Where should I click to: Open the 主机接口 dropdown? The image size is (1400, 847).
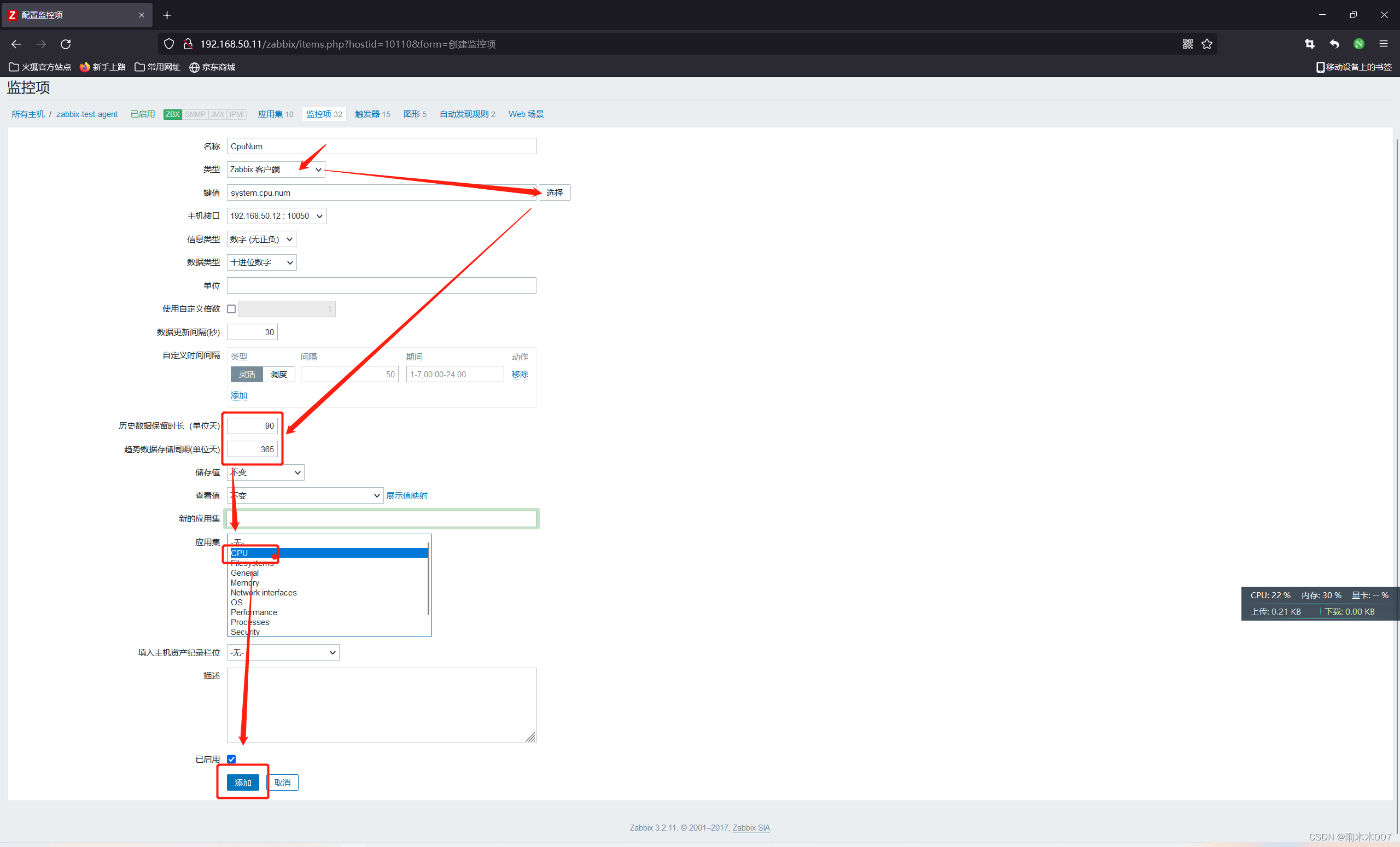[x=276, y=216]
